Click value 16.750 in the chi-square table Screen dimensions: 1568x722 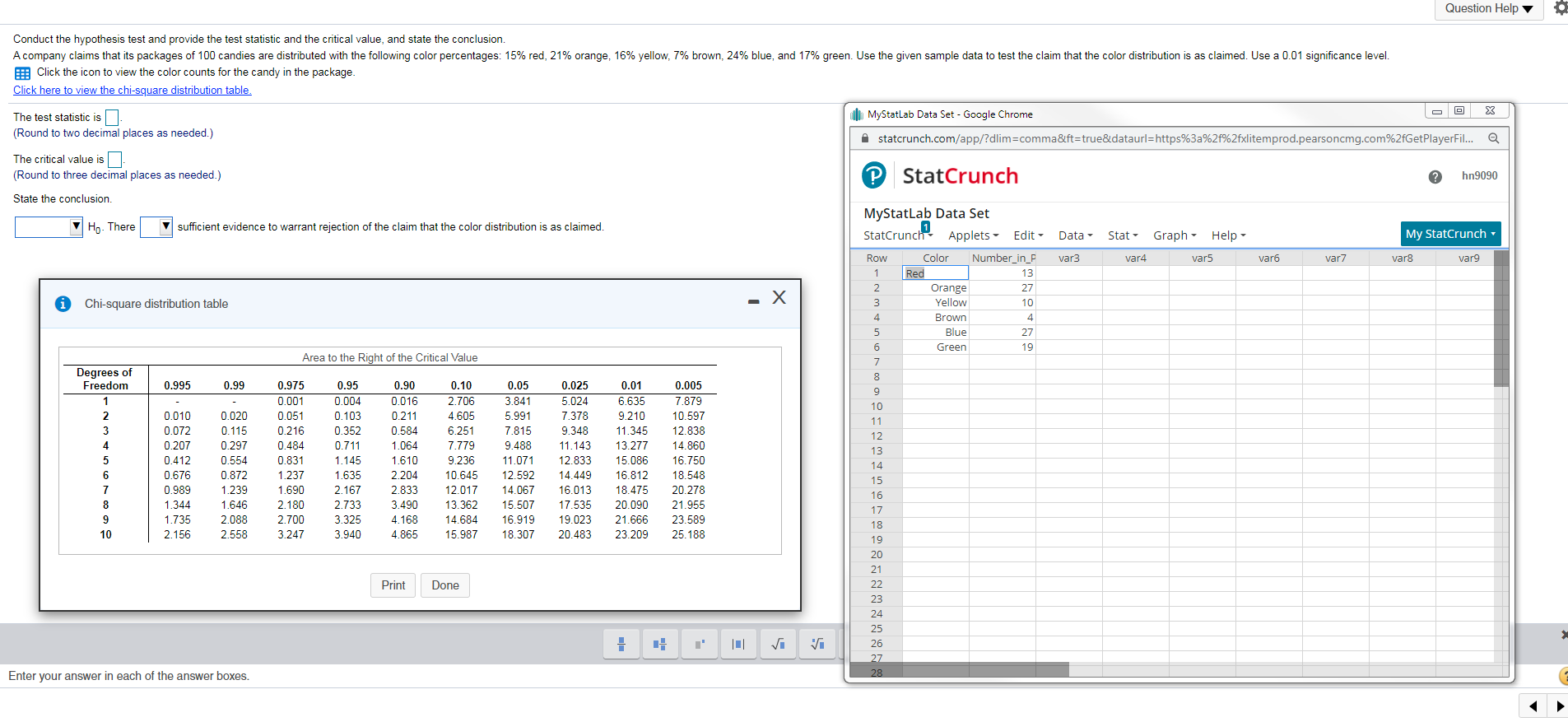(688, 461)
